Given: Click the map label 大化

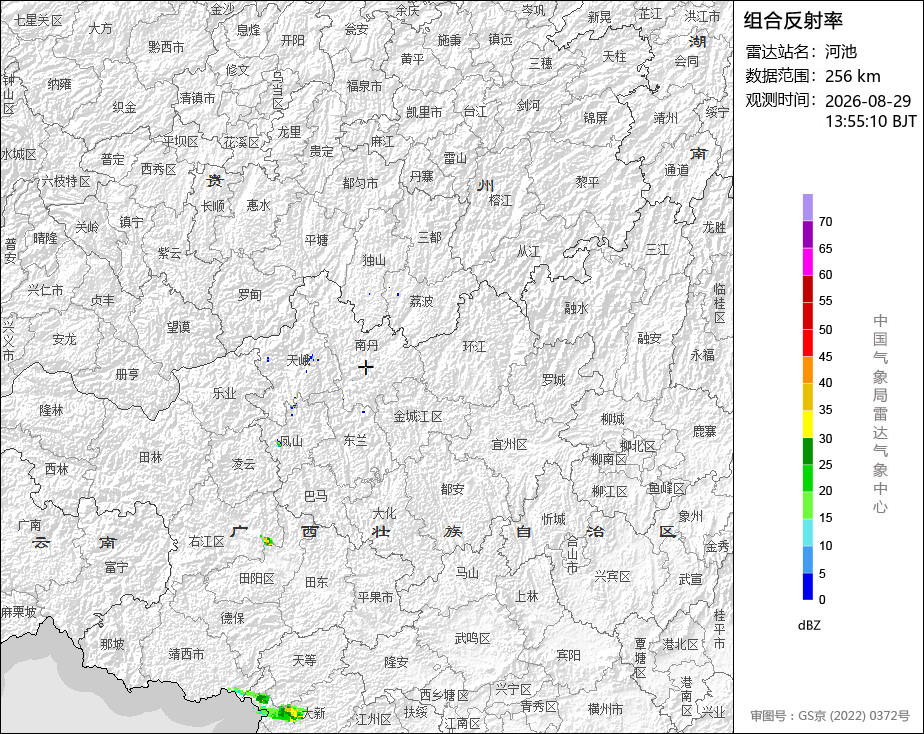Looking at the screenshot, I should 384,513.
